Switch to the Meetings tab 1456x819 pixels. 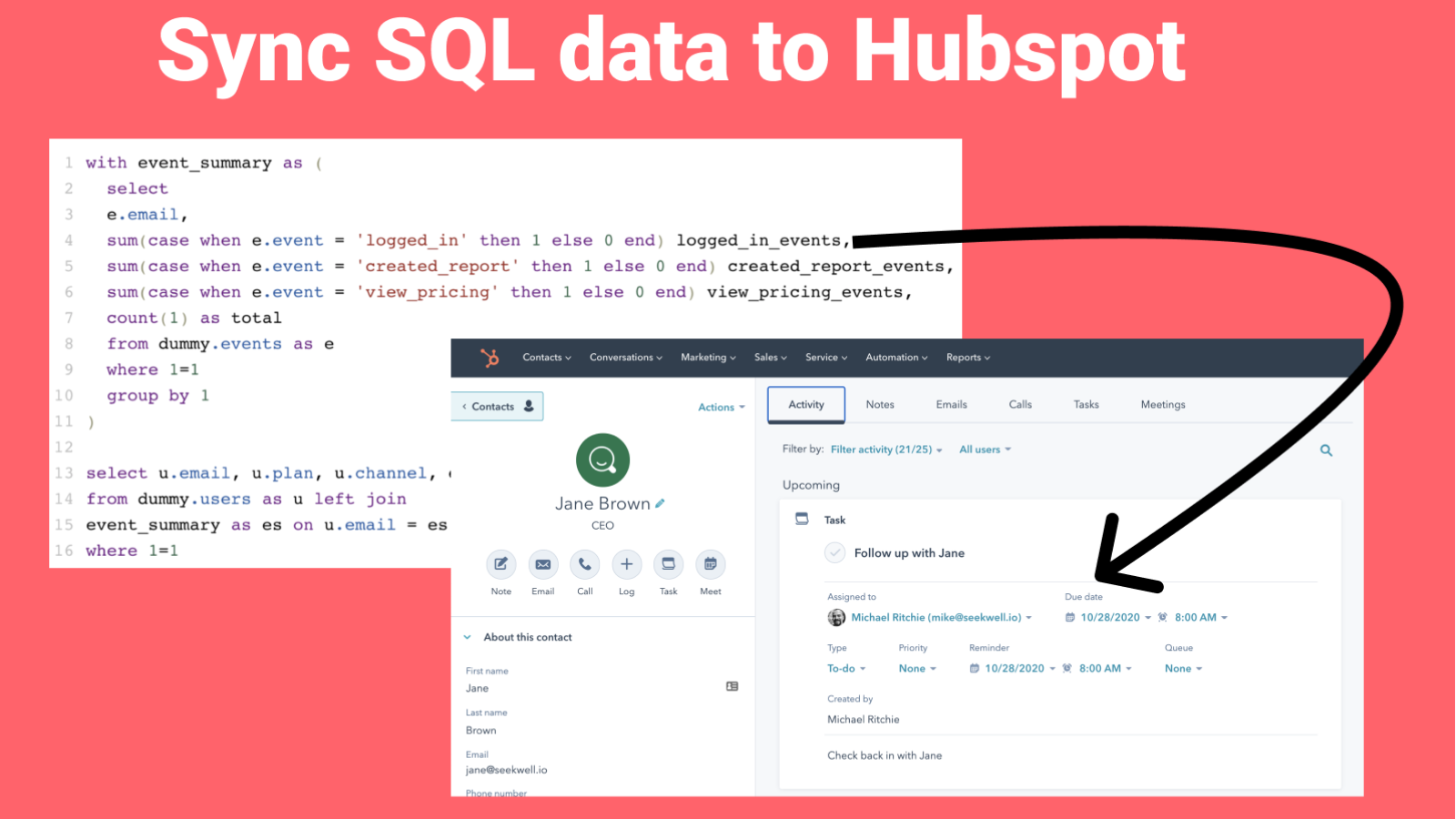(x=1163, y=405)
